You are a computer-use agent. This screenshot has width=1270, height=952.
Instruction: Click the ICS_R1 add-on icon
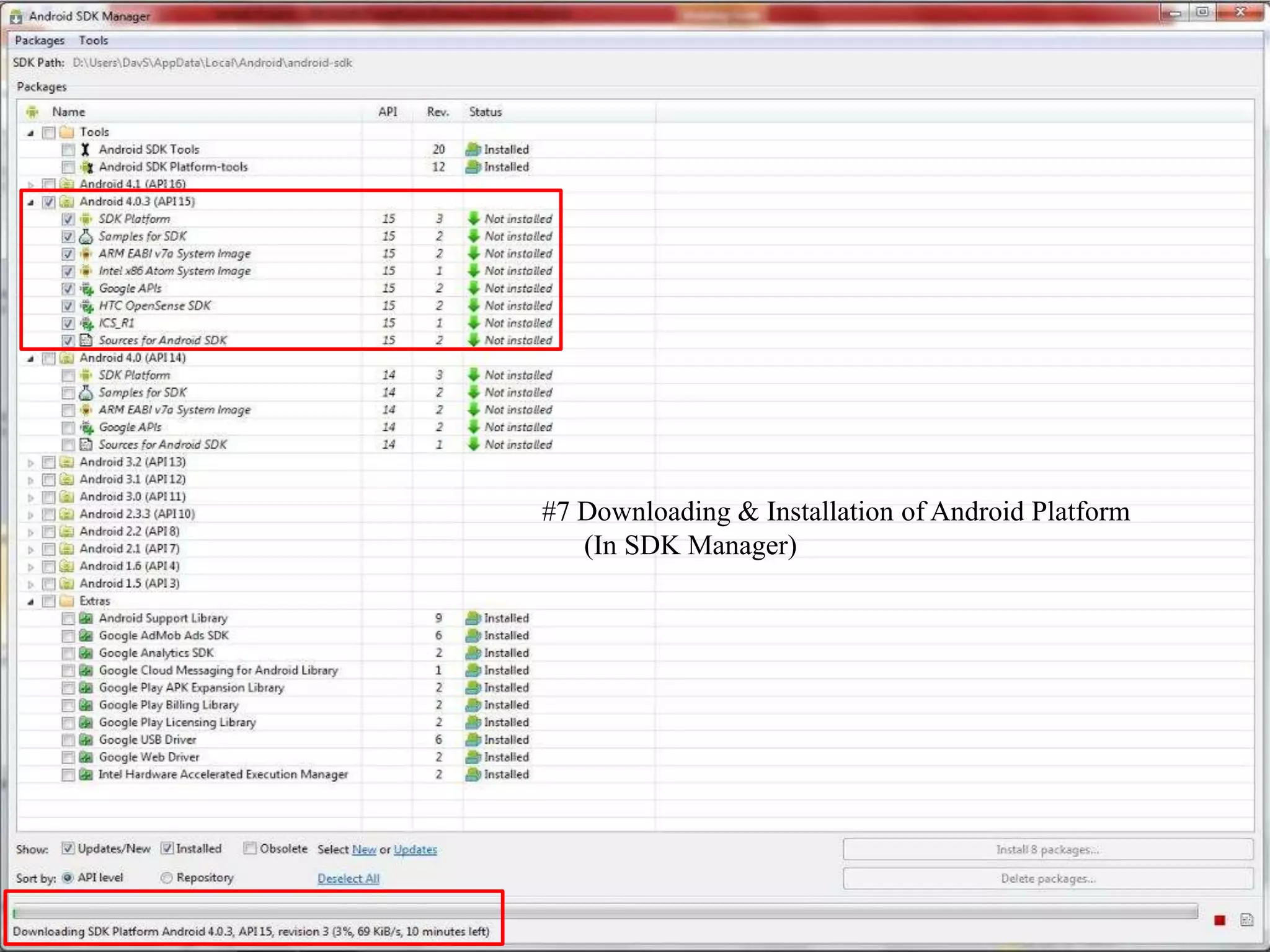point(87,323)
